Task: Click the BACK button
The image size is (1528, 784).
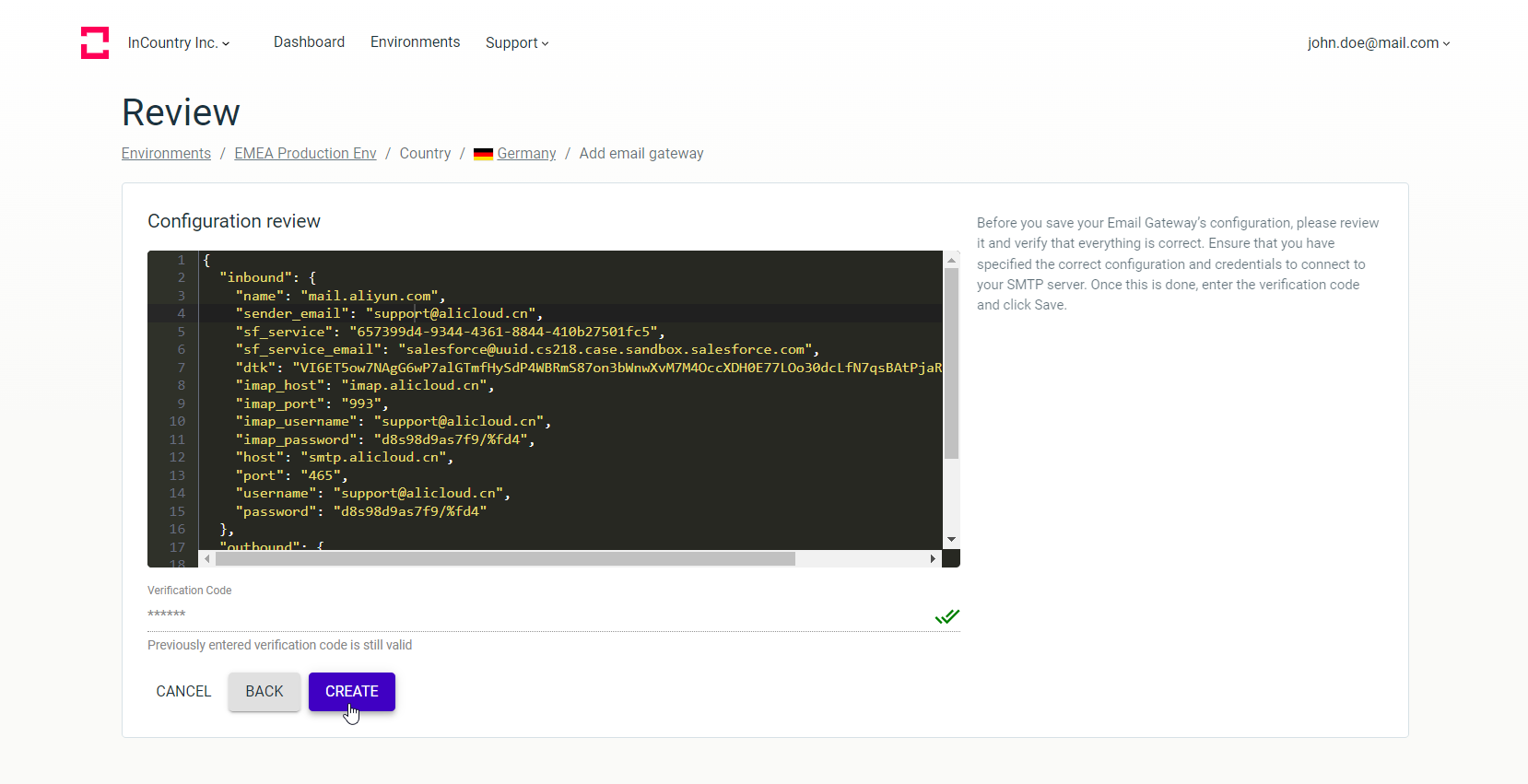Action: [x=264, y=692]
